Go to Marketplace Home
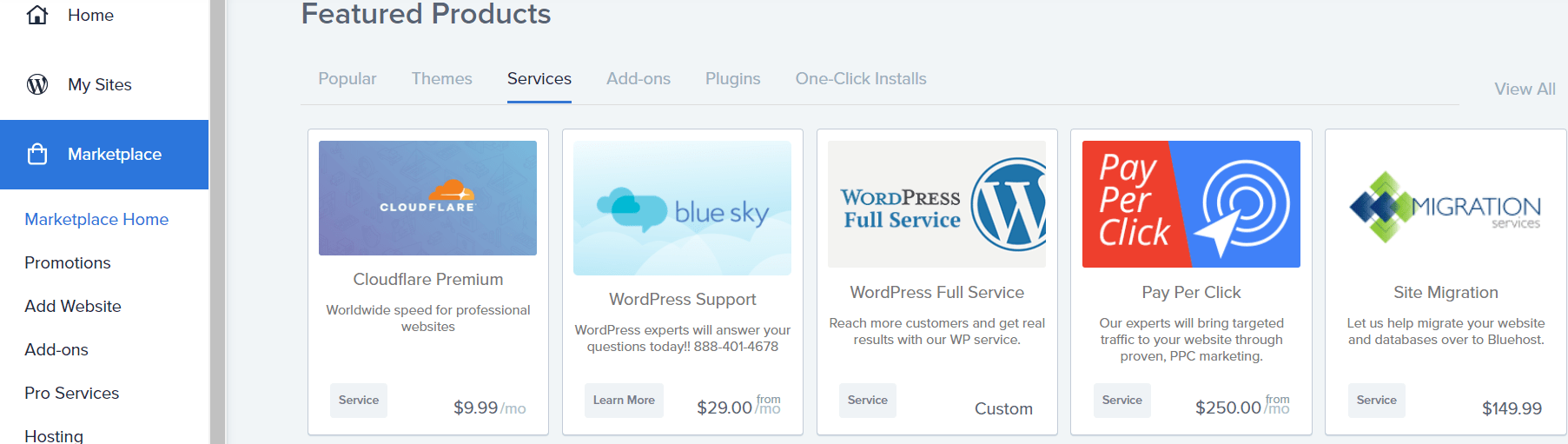This screenshot has width=1568, height=444. click(x=96, y=219)
